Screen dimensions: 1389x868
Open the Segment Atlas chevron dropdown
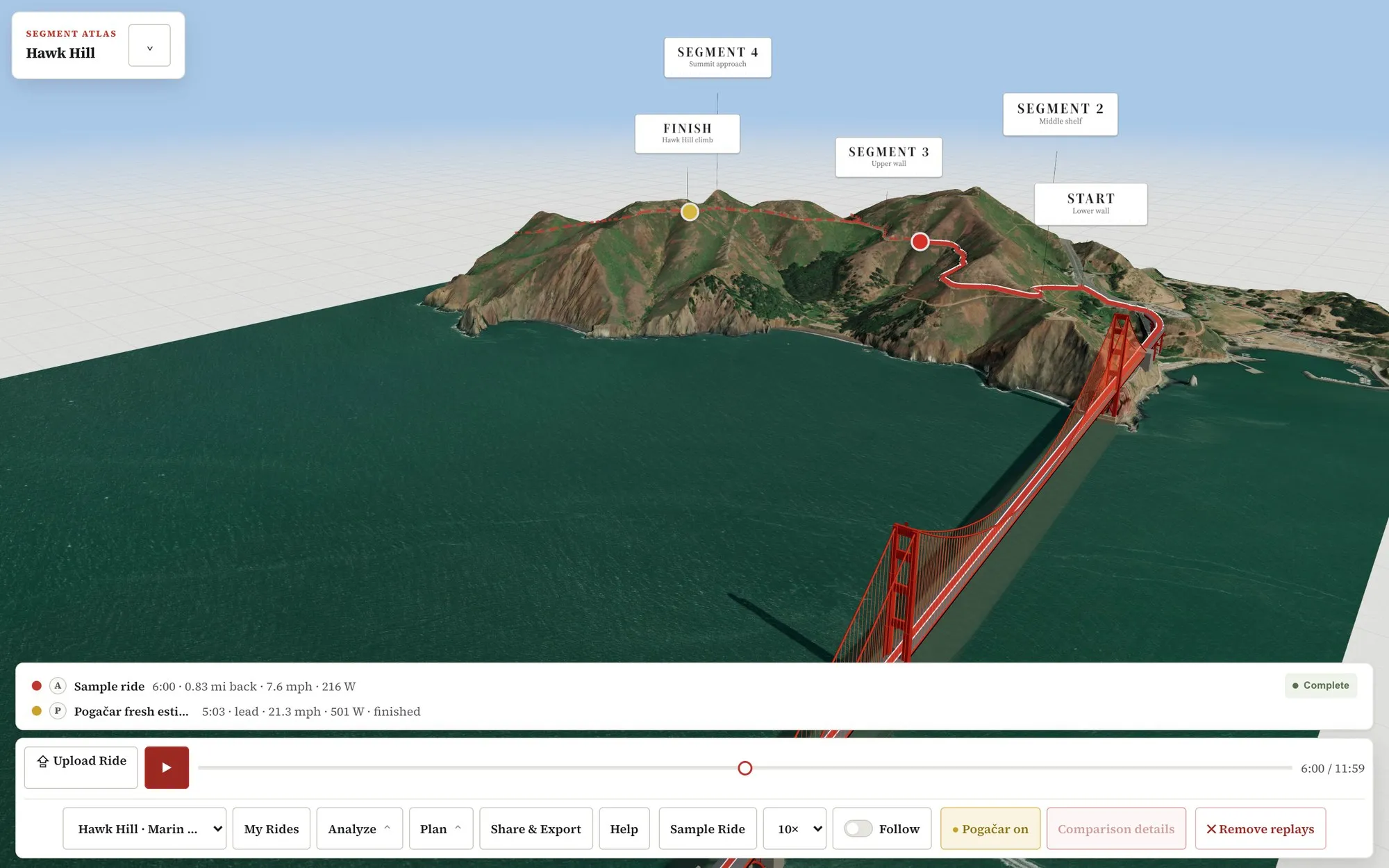click(149, 46)
